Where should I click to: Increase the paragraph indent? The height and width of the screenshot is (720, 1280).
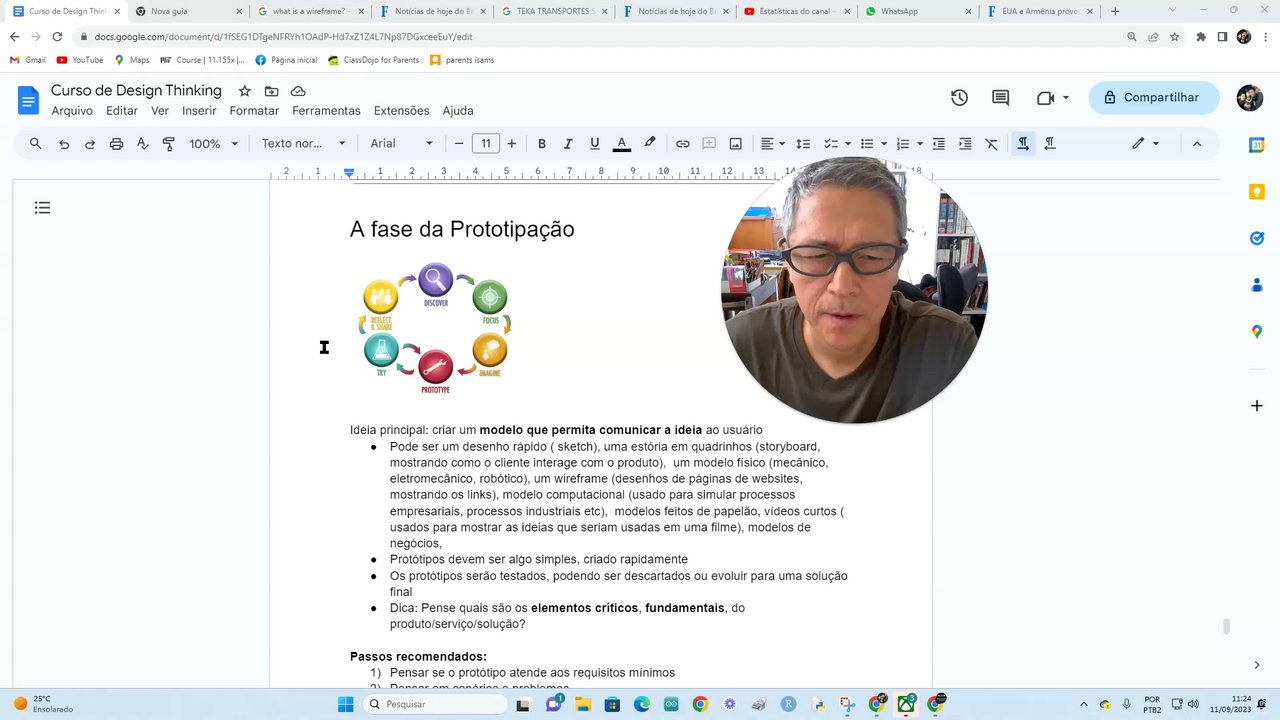tap(965, 144)
